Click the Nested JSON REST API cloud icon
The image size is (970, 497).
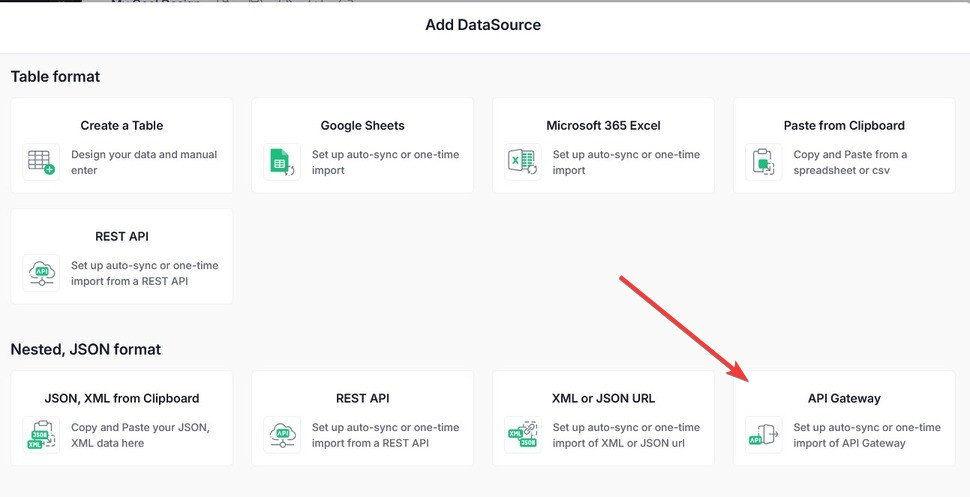(x=282, y=435)
